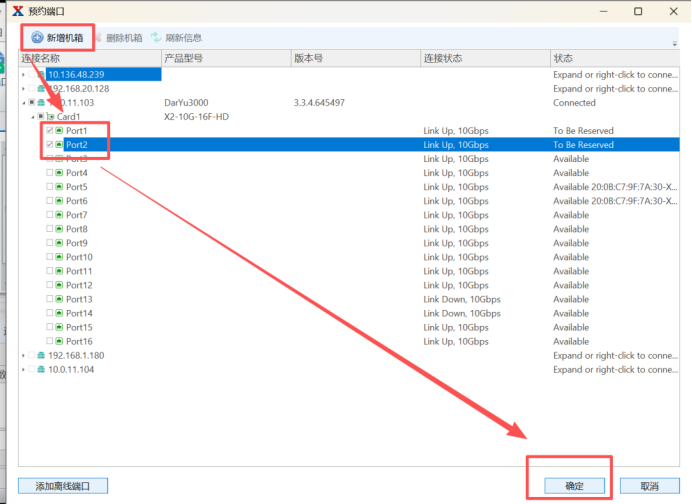Click the 刷新信息 refresh info button

pos(176,38)
